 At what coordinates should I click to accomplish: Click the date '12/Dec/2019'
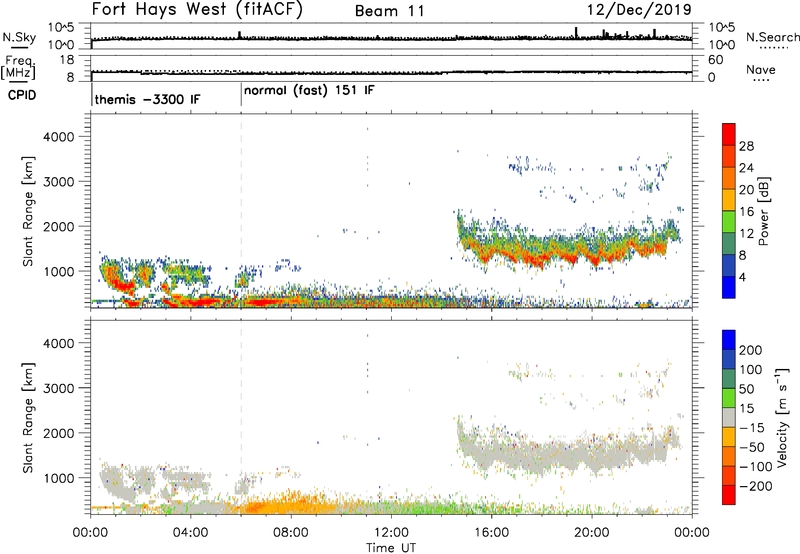click(639, 9)
